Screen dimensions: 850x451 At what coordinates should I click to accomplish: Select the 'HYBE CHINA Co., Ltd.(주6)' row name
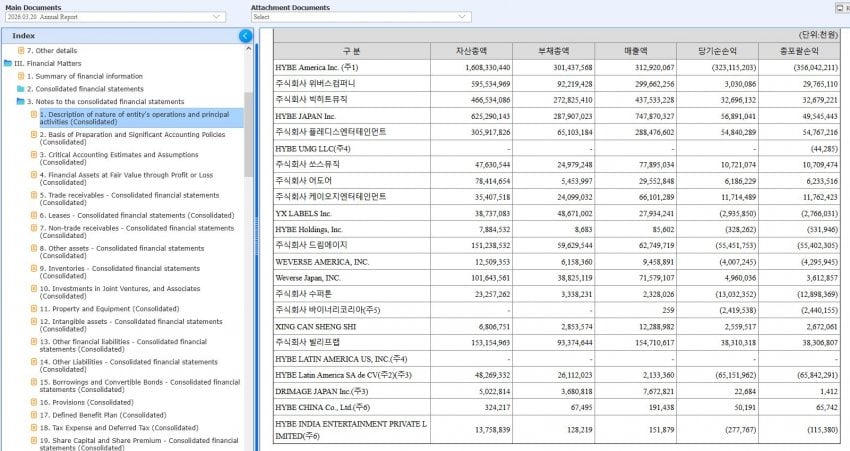tap(323, 408)
